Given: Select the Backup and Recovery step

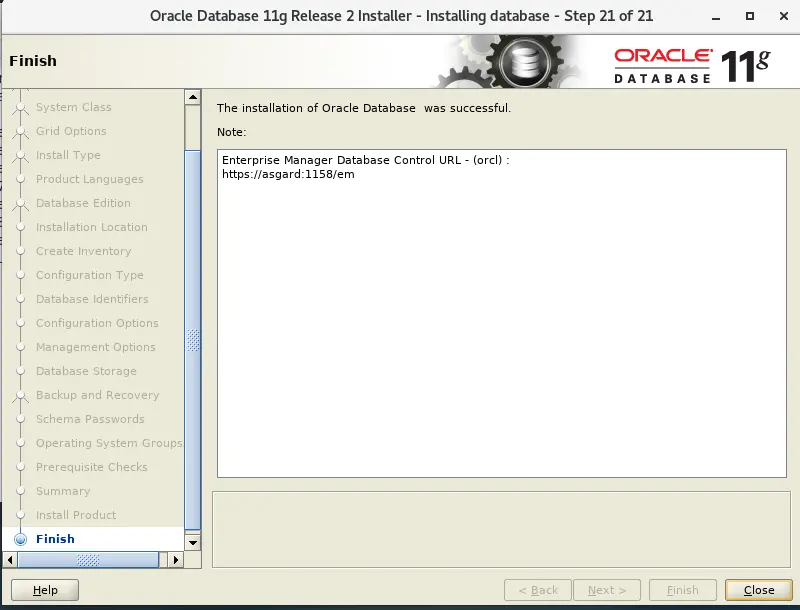Looking at the screenshot, I should click(97, 395).
